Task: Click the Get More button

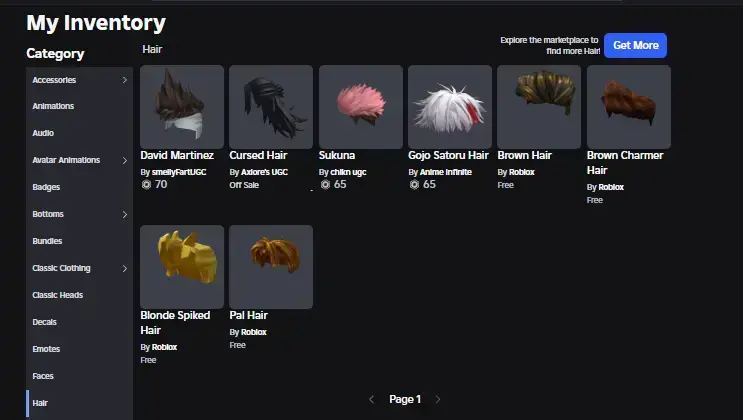Action: pyautogui.click(x=635, y=46)
